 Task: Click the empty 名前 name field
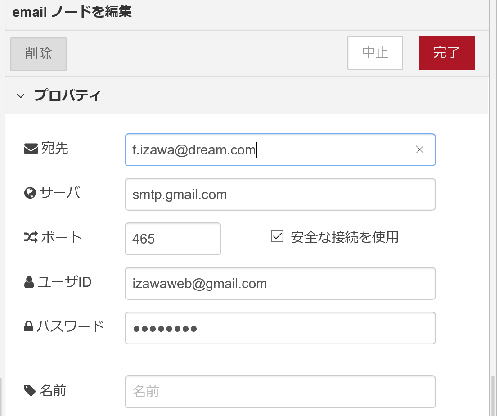click(x=280, y=391)
